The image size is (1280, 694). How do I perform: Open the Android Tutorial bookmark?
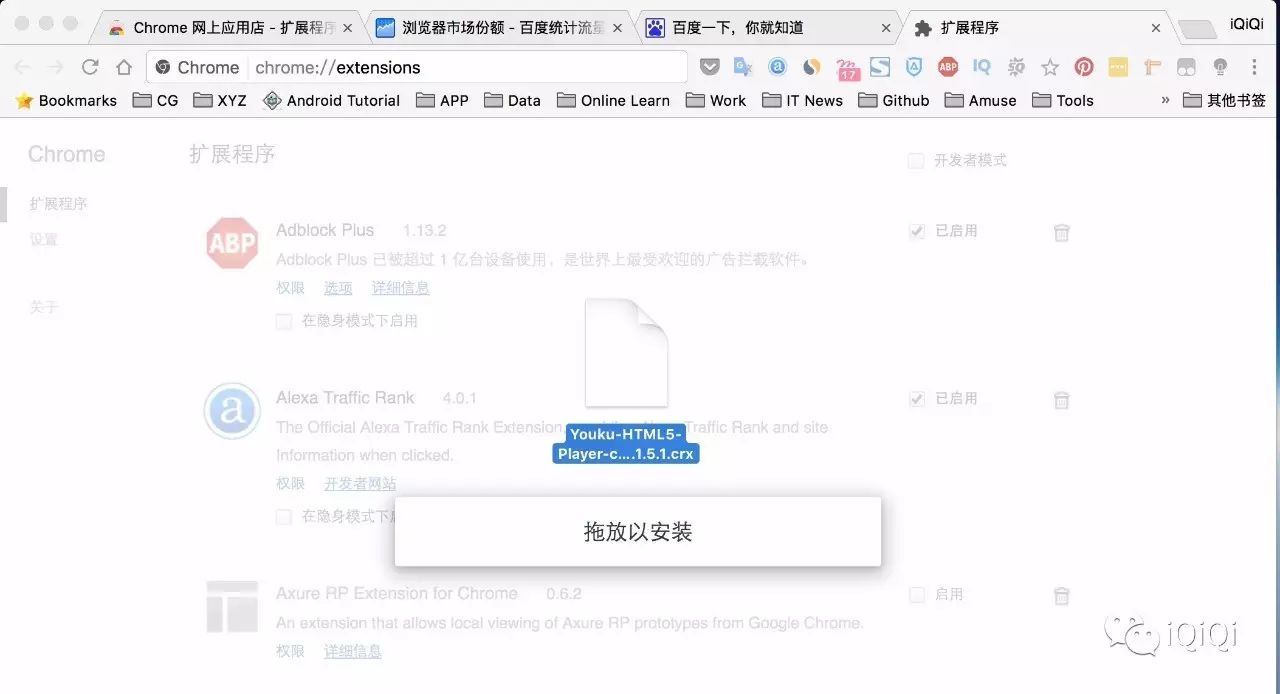[331, 100]
